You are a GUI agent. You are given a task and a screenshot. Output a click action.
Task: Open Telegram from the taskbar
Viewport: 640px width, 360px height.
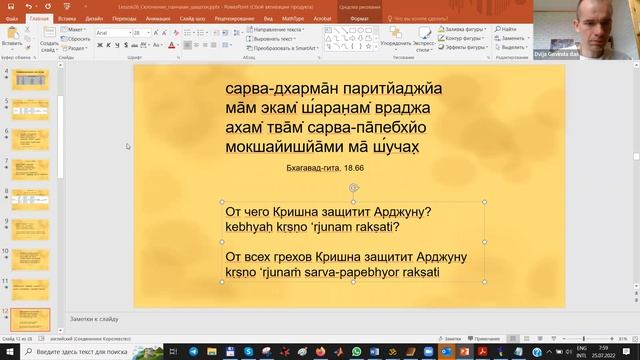click(x=193, y=351)
